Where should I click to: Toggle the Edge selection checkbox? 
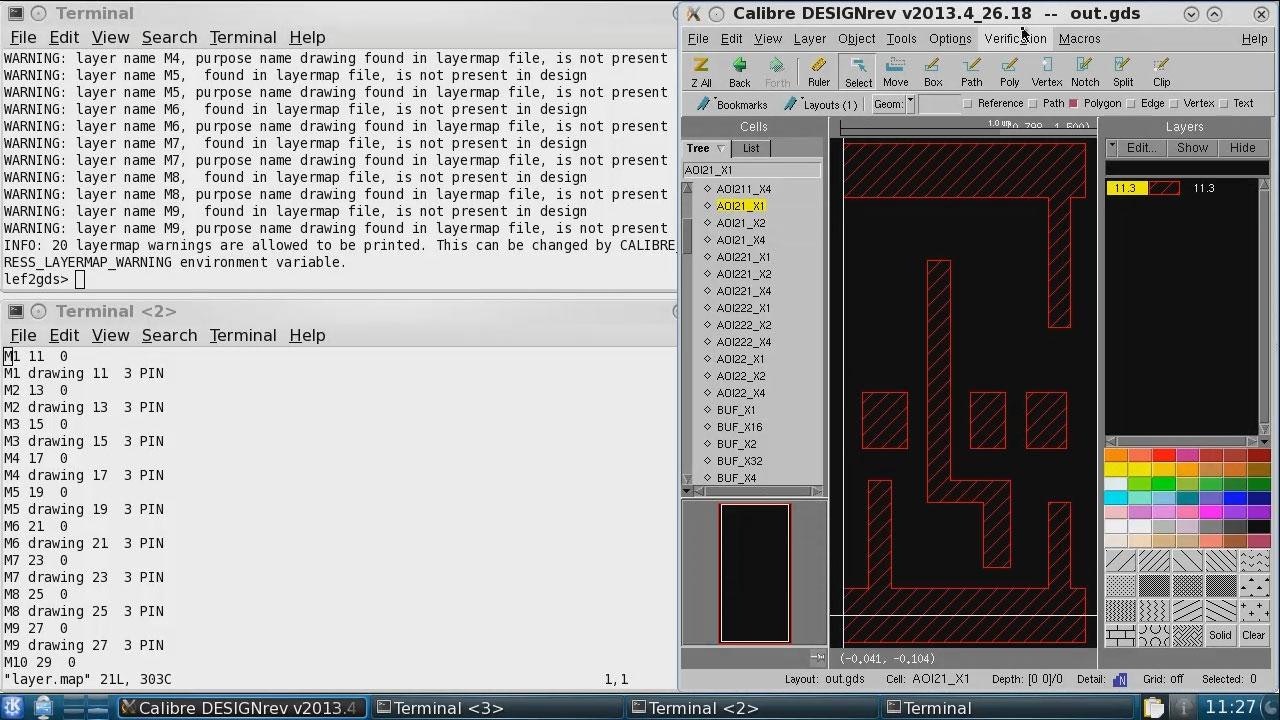pos(1131,104)
